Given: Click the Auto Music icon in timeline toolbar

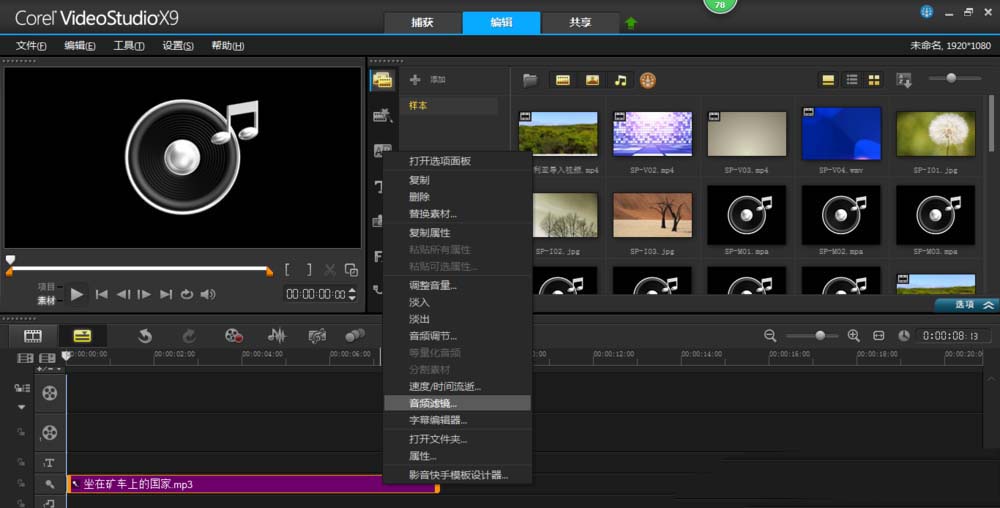Looking at the screenshot, I should tap(317, 336).
